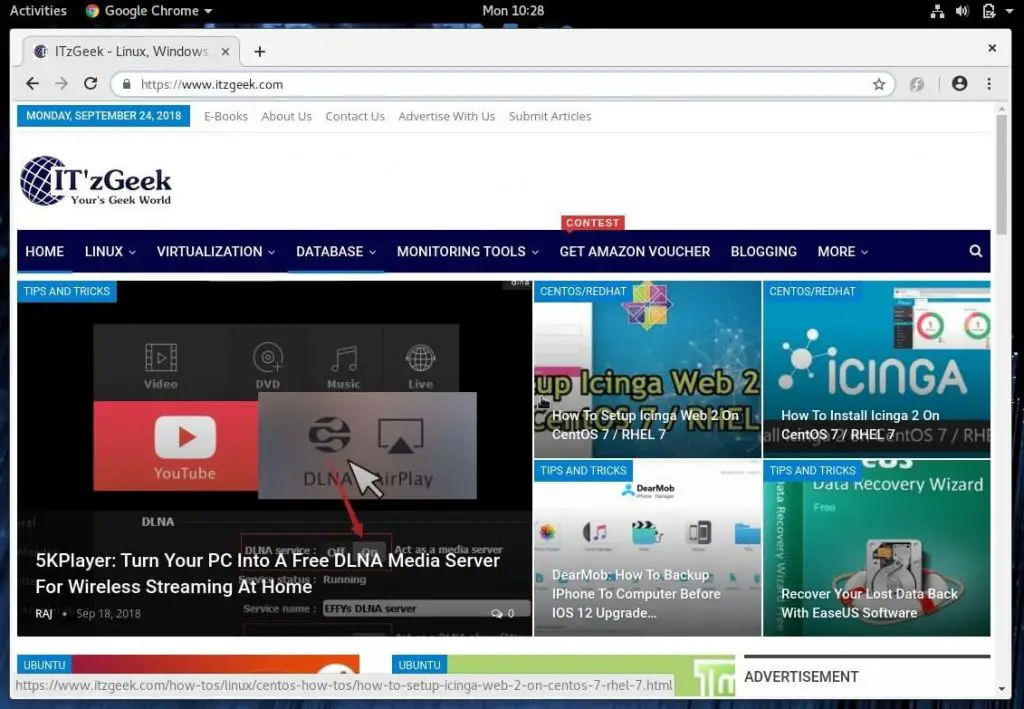Image resolution: width=1024 pixels, height=709 pixels.
Task: Open Chrome's three-dot menu
Action: [989, 84]
